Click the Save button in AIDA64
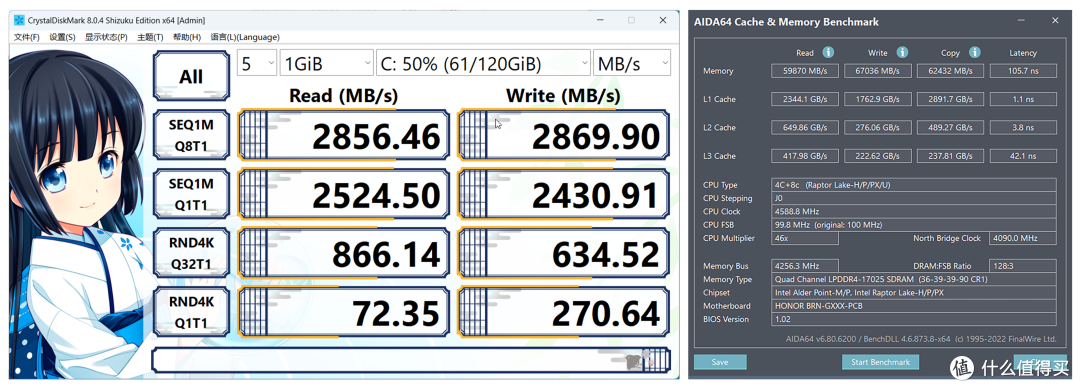The width and height of the screenshot is (1080, 391). point(720,362)
